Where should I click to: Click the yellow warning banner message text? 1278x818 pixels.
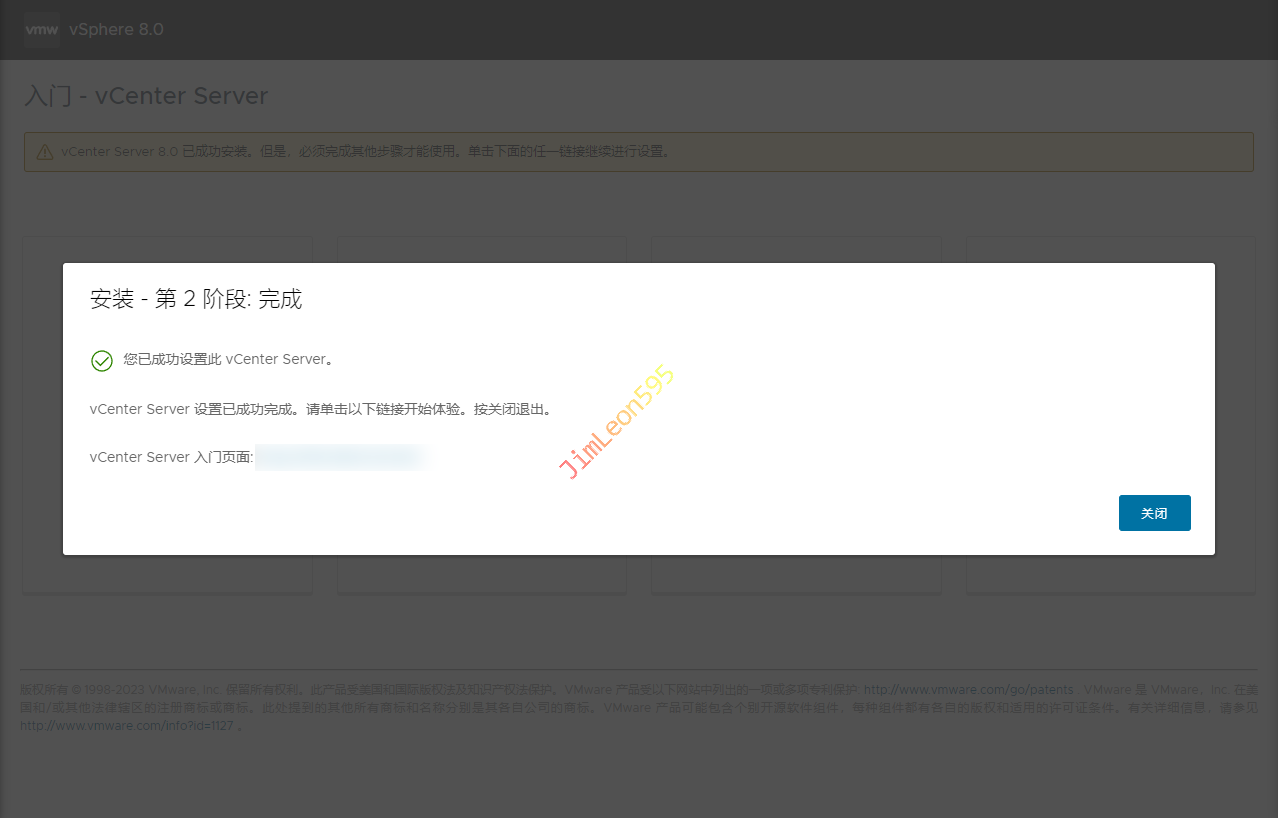(365, 152)
